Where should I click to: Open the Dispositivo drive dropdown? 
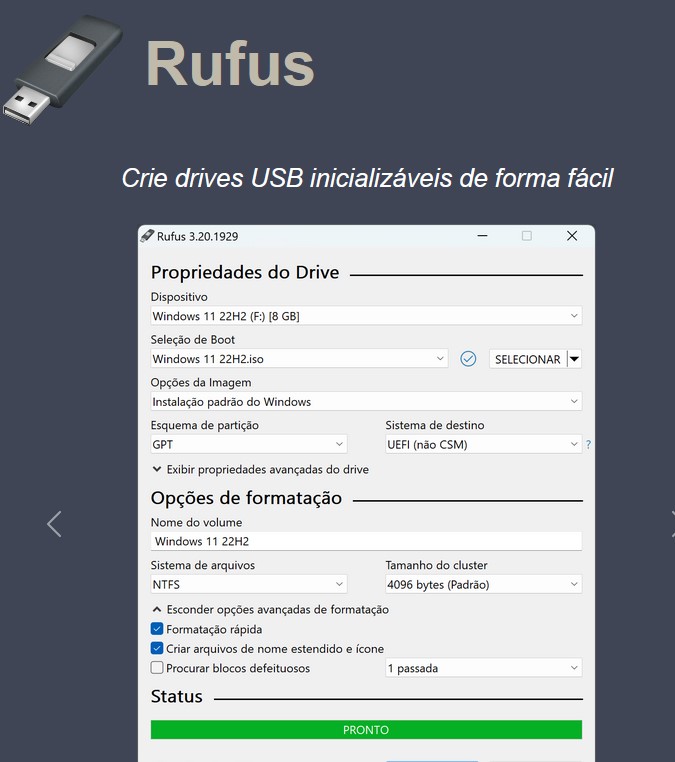coord(366,316)
